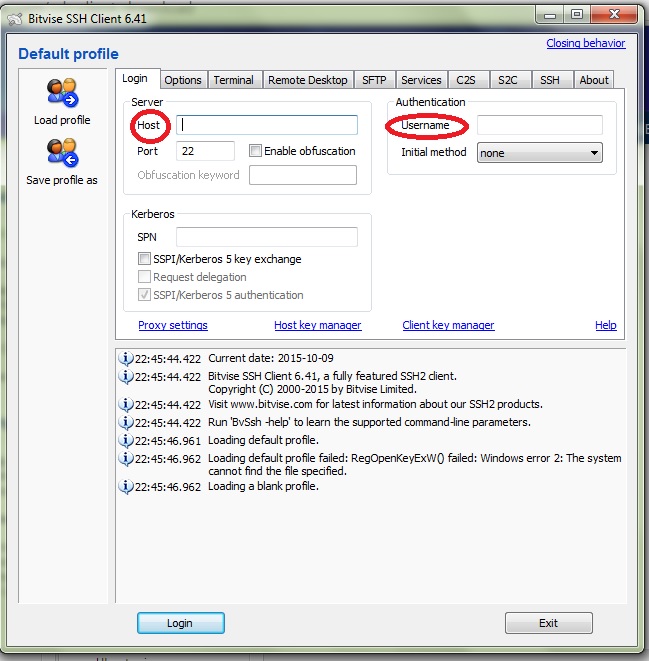The image size is (649, 661).
Task: Open the About tab
Action: 594,80
